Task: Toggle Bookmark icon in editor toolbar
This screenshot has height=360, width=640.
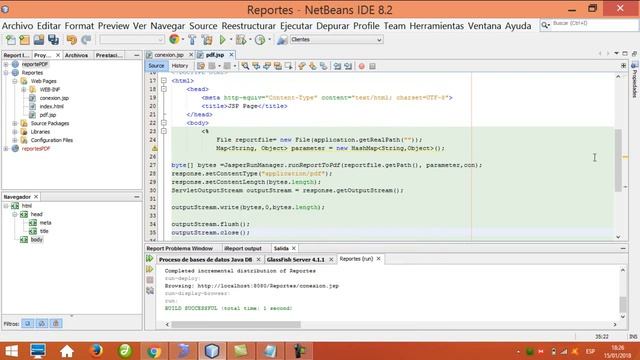Action: [x=324, y=66]
